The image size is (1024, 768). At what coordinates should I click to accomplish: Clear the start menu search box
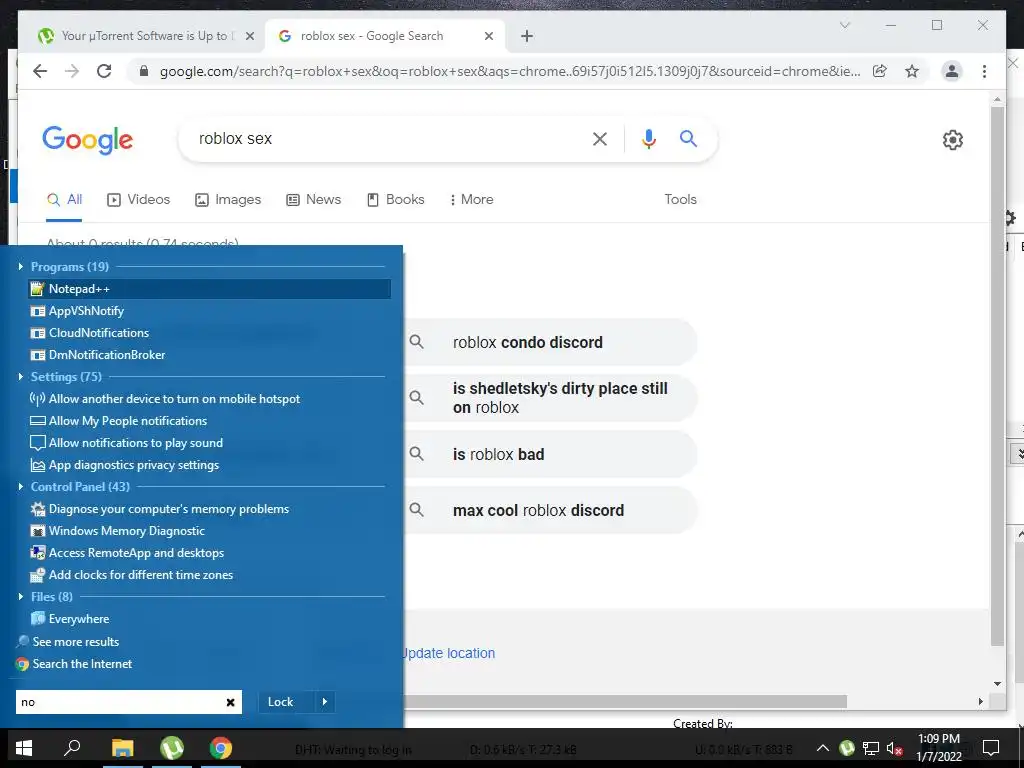231,702
